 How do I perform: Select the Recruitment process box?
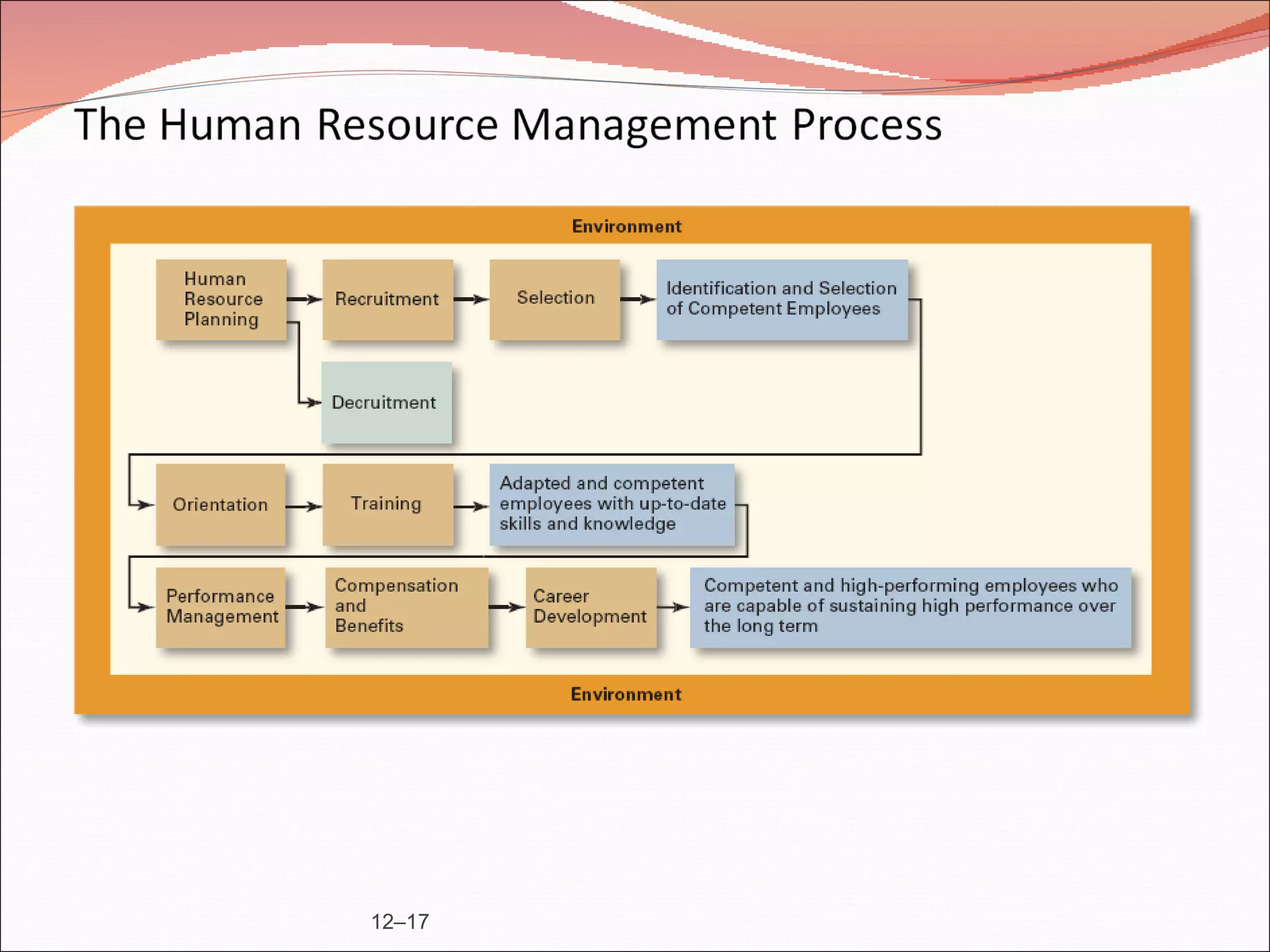(x=388, y=299)
